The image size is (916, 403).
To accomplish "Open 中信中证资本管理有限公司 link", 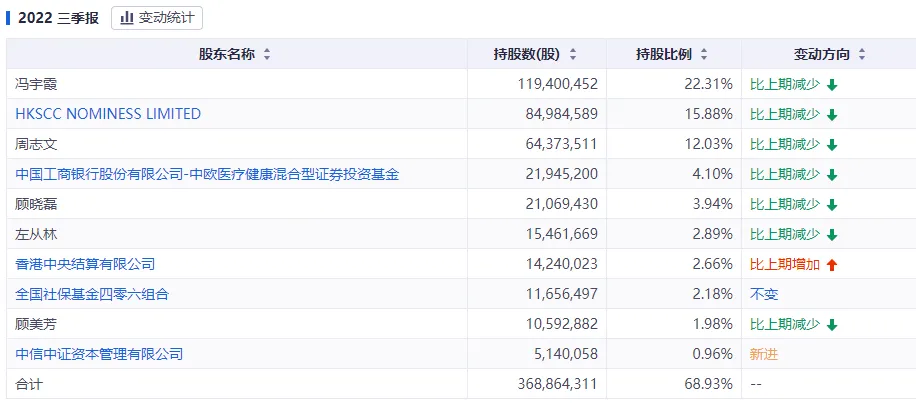I will pyautogui.click(x=99, y=354).
